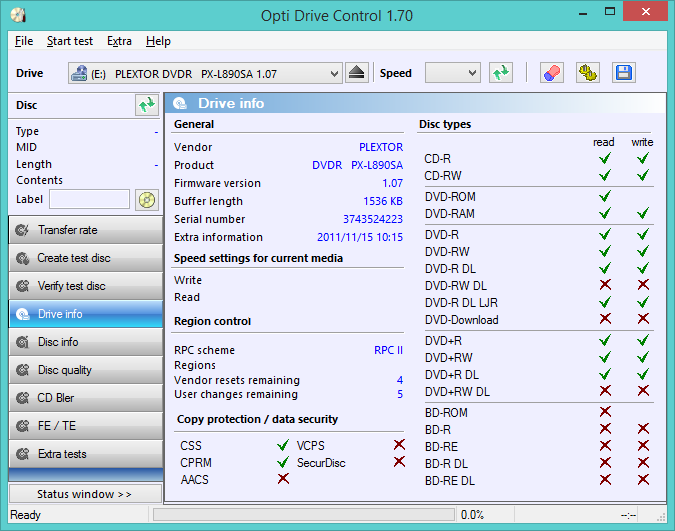675x531 pixels.
Task: Click the serial number value 3743524223
Action: click(x=373, y=219)
